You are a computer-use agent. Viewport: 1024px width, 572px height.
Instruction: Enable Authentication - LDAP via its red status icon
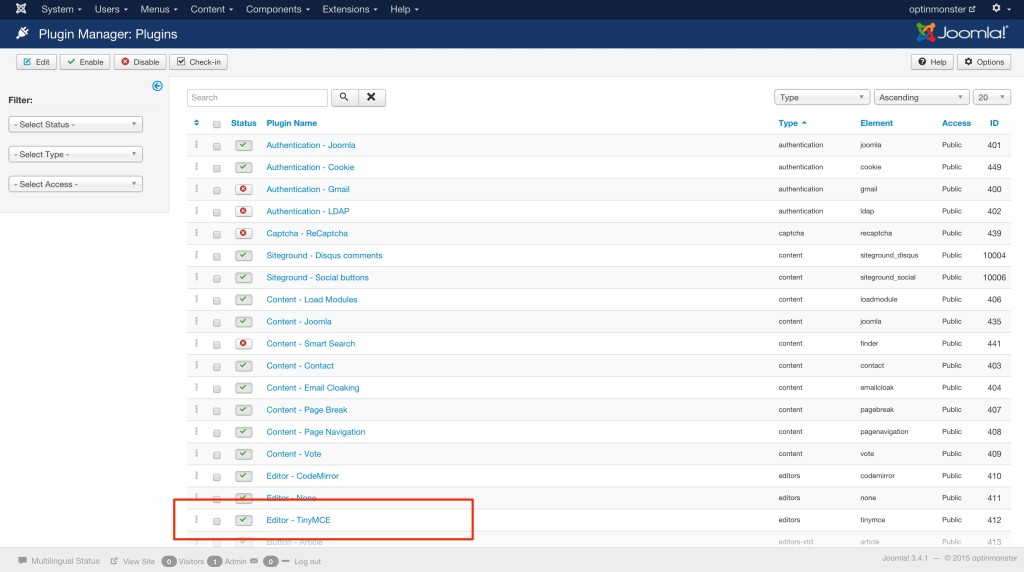(244, 212)
